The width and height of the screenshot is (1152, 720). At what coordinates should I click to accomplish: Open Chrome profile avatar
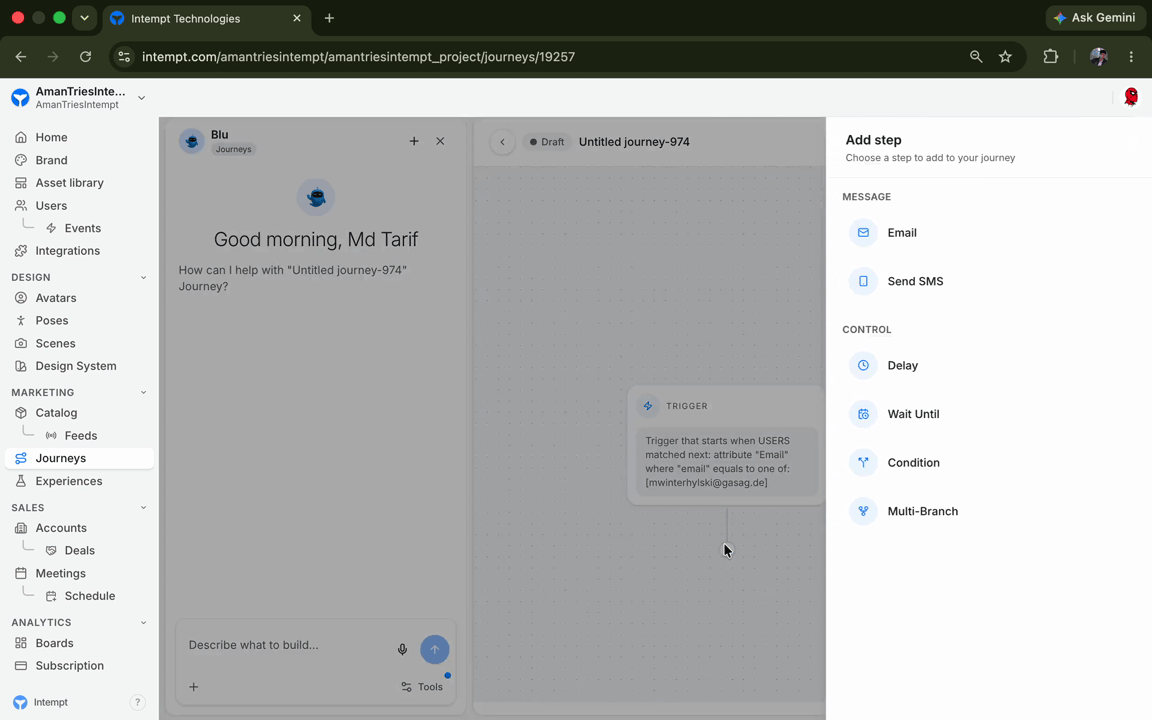point(1098,57)
